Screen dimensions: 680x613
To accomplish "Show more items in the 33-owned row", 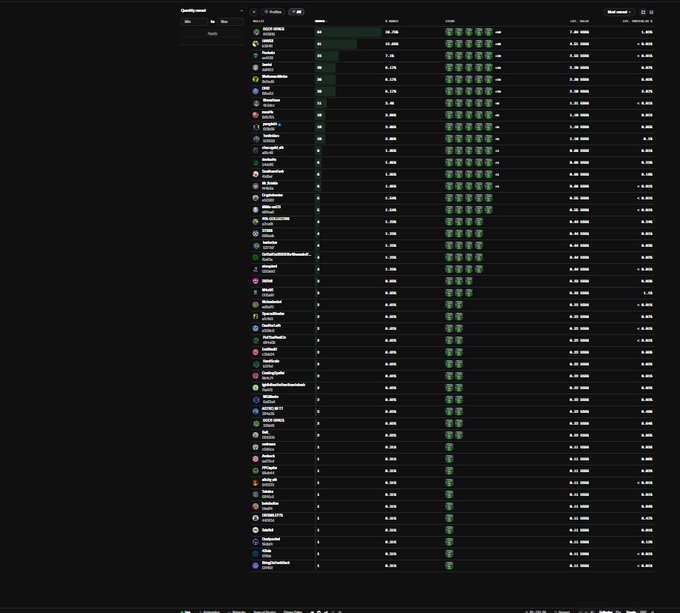I will 498,56.
